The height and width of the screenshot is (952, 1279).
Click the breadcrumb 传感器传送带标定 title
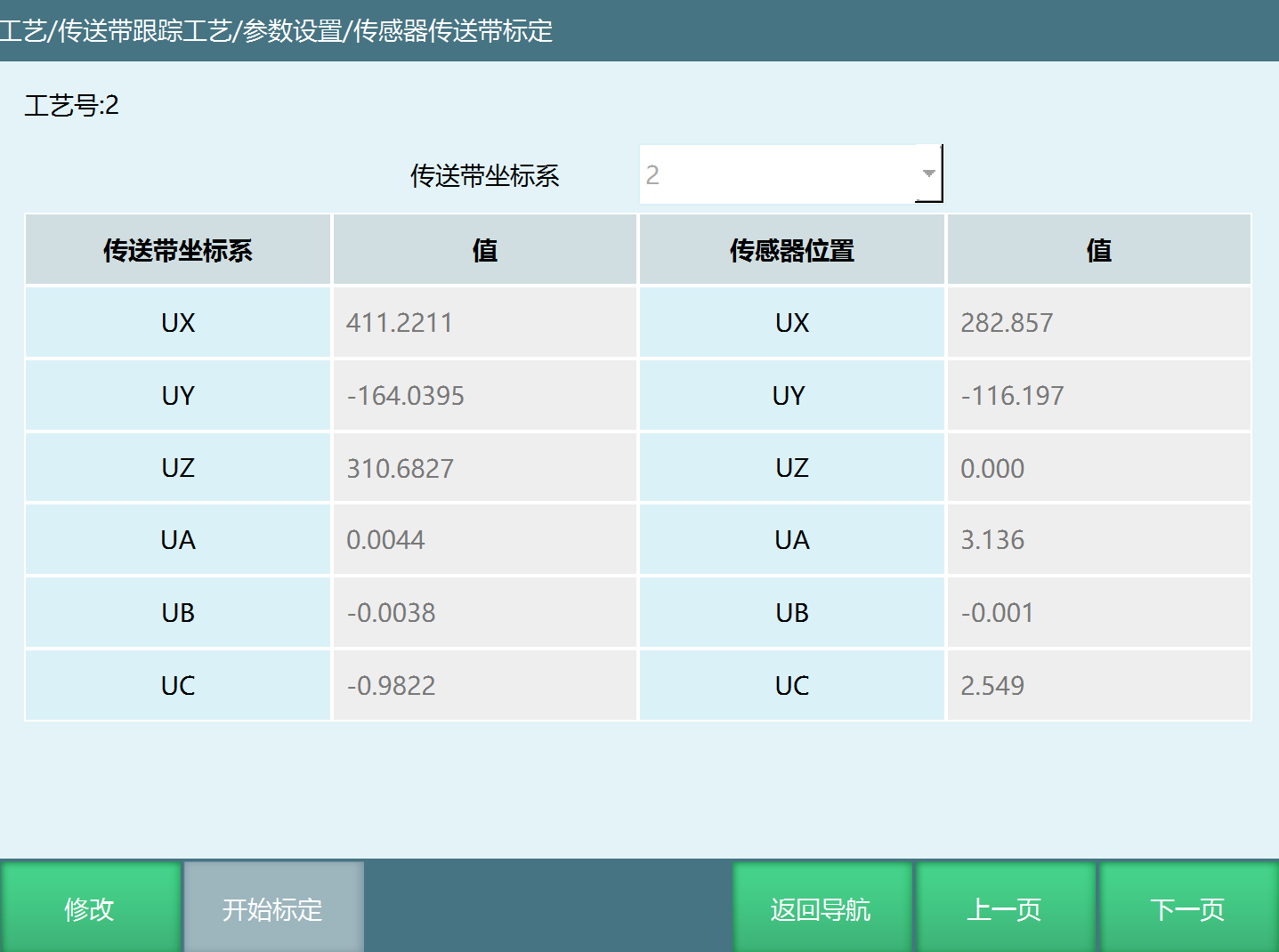(454, 32)
